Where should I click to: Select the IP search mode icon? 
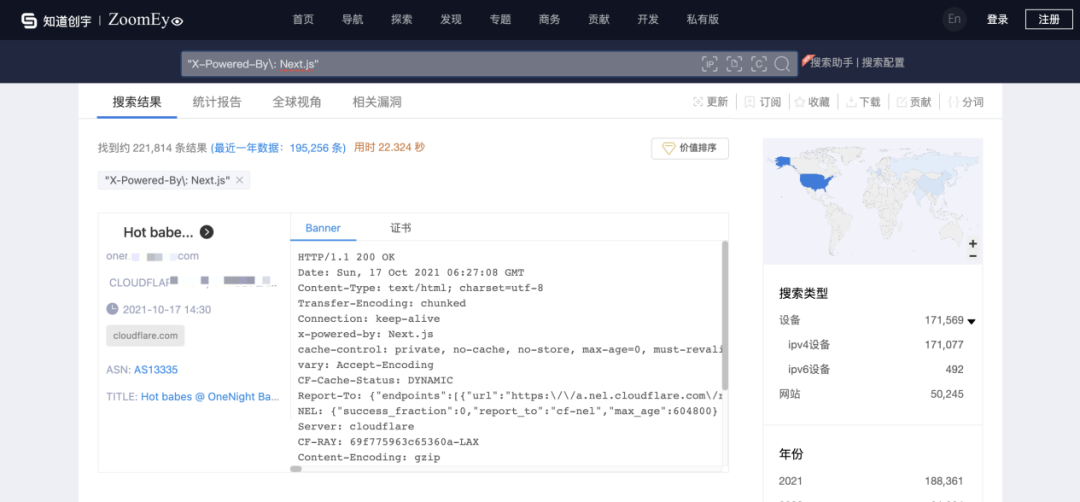pos(709,64)
